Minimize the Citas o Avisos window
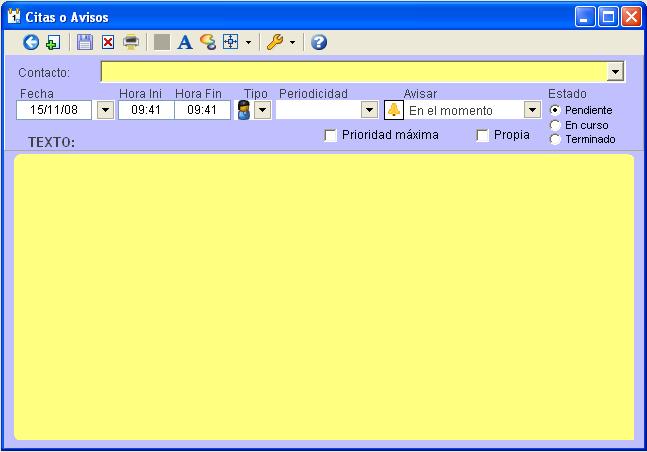The height and width of the screenshot is (452, 647). (x=585, y=17)
